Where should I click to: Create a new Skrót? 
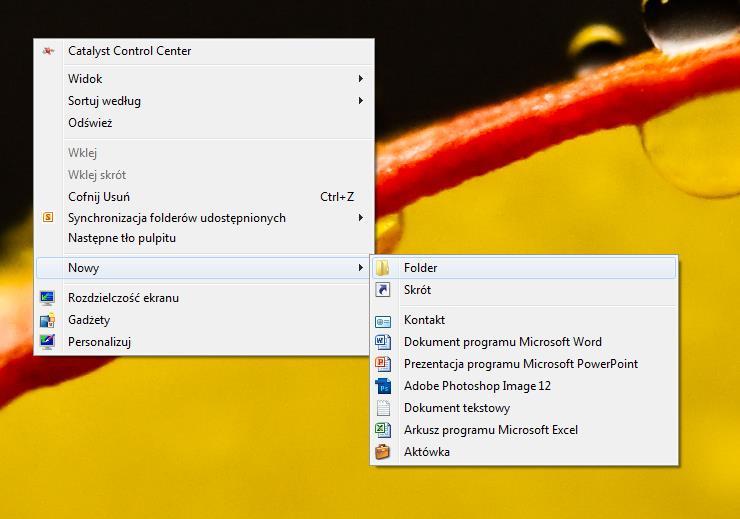point(524,290)
